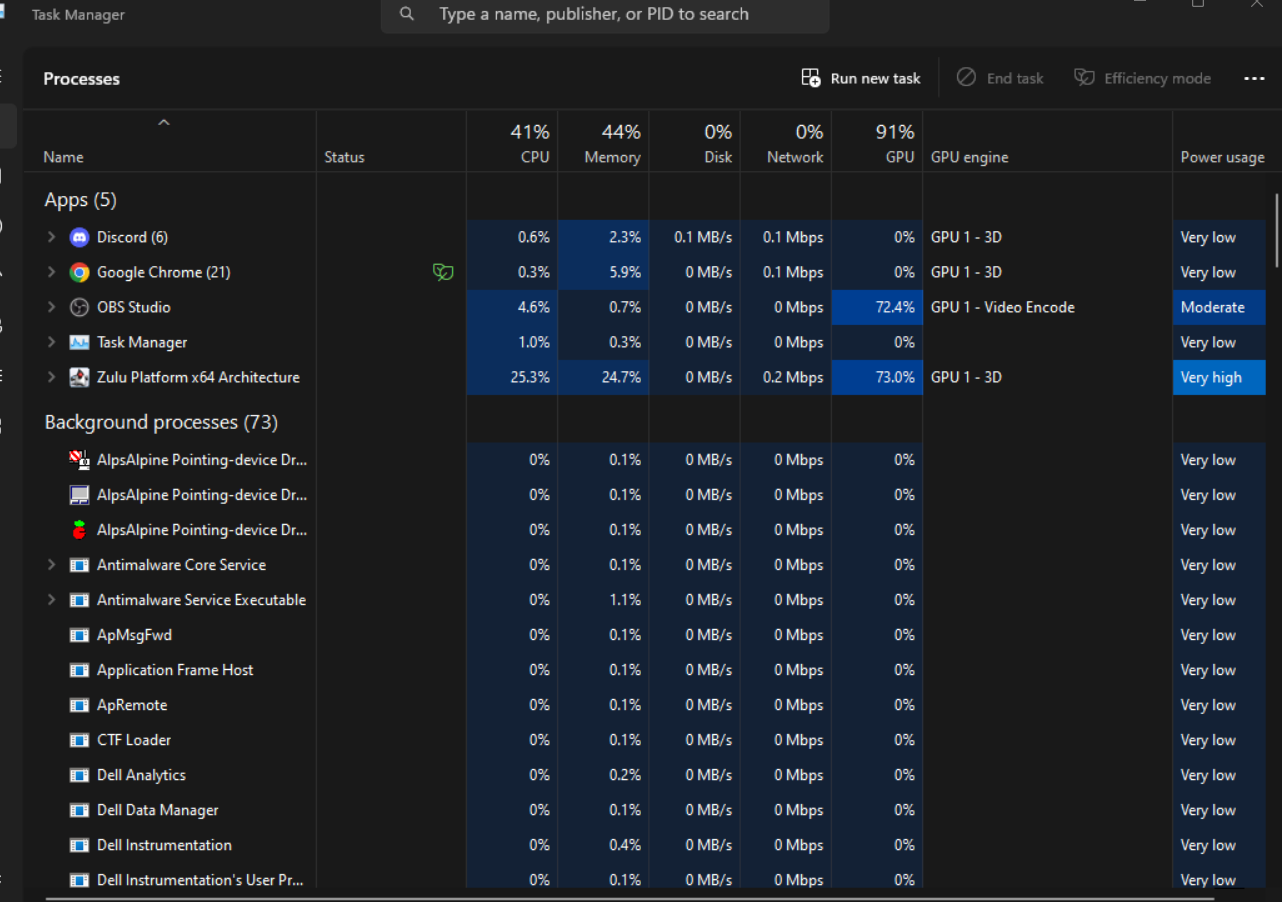
Task: Expand the Task Manager process group
Action: [51, 342]
